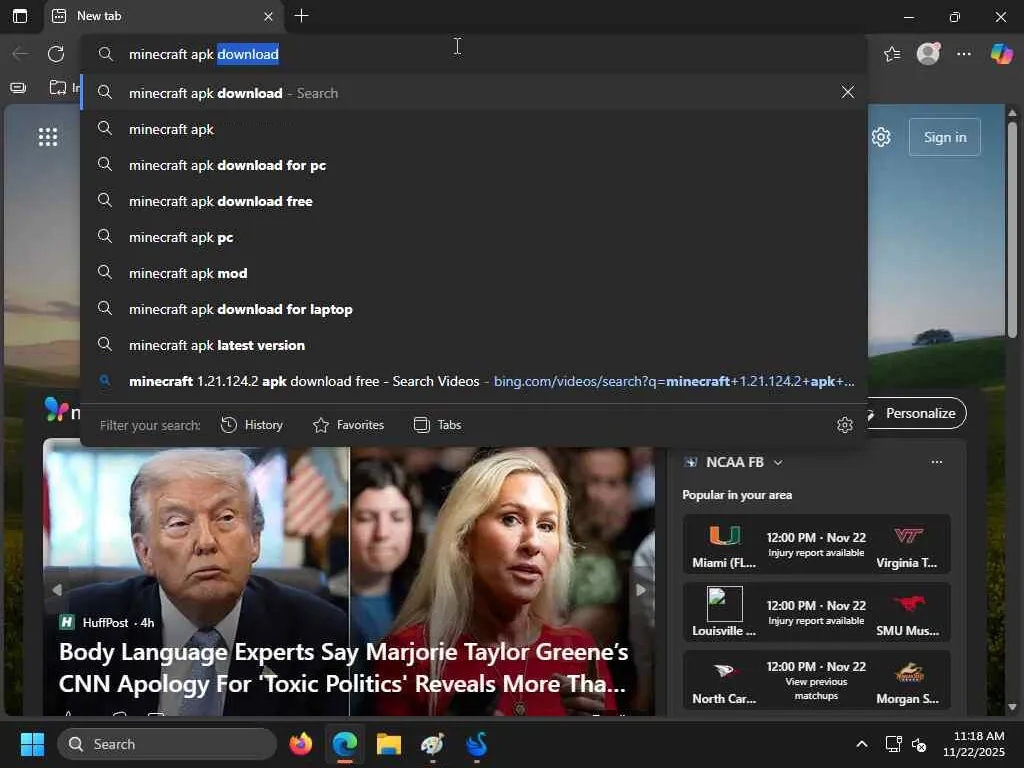Screen dimensions: 1024x768
Task: Choose top 'minecraft apk download - Search' suggestion
Action: click(474, 93)
